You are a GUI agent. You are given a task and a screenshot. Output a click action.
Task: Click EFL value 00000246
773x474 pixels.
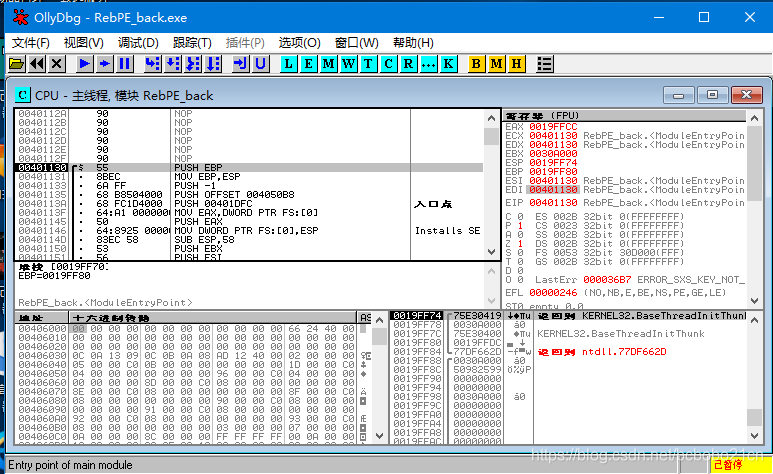[x=553, y=293]
